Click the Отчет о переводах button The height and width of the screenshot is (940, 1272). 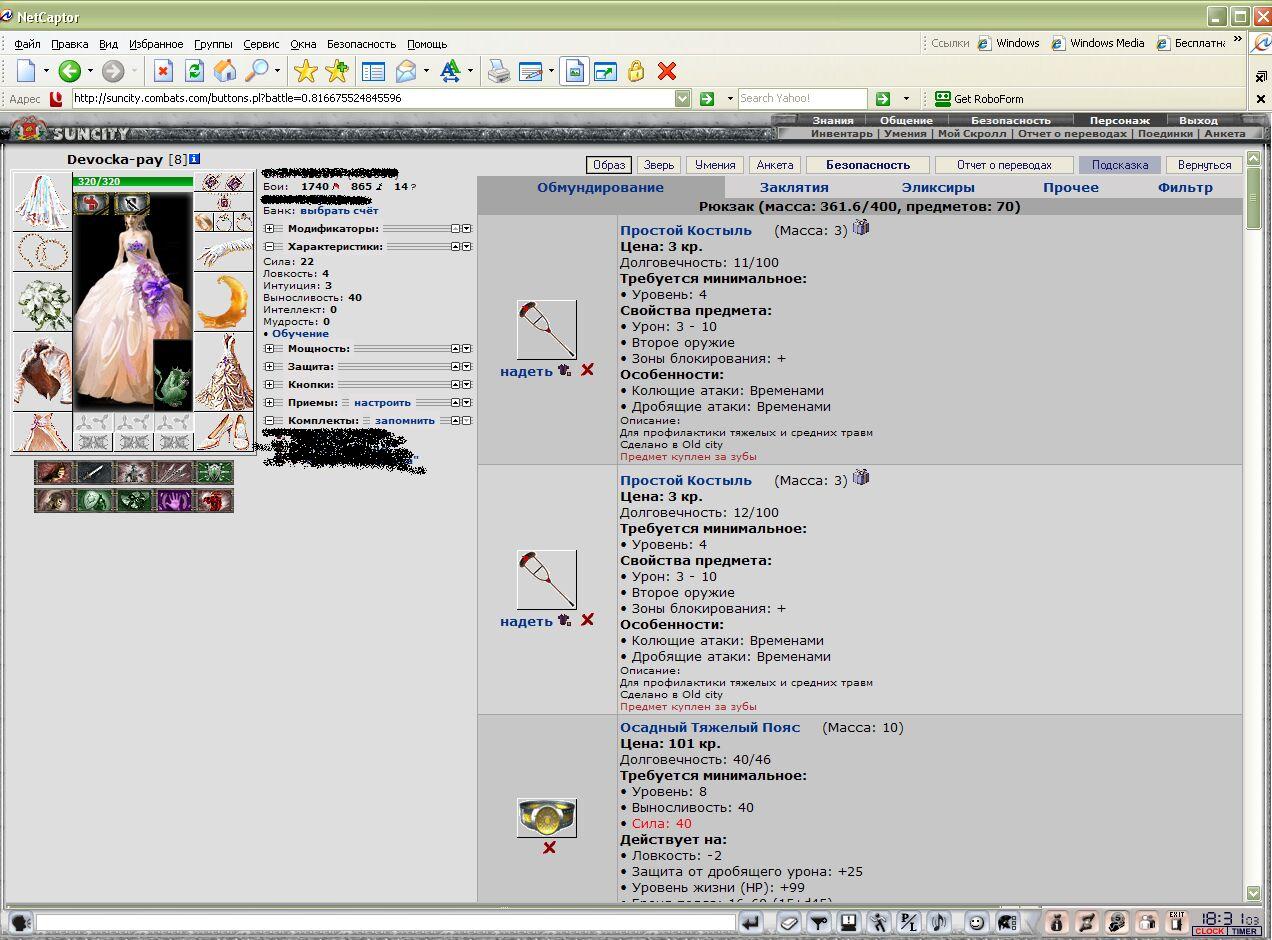[1004, 165]
